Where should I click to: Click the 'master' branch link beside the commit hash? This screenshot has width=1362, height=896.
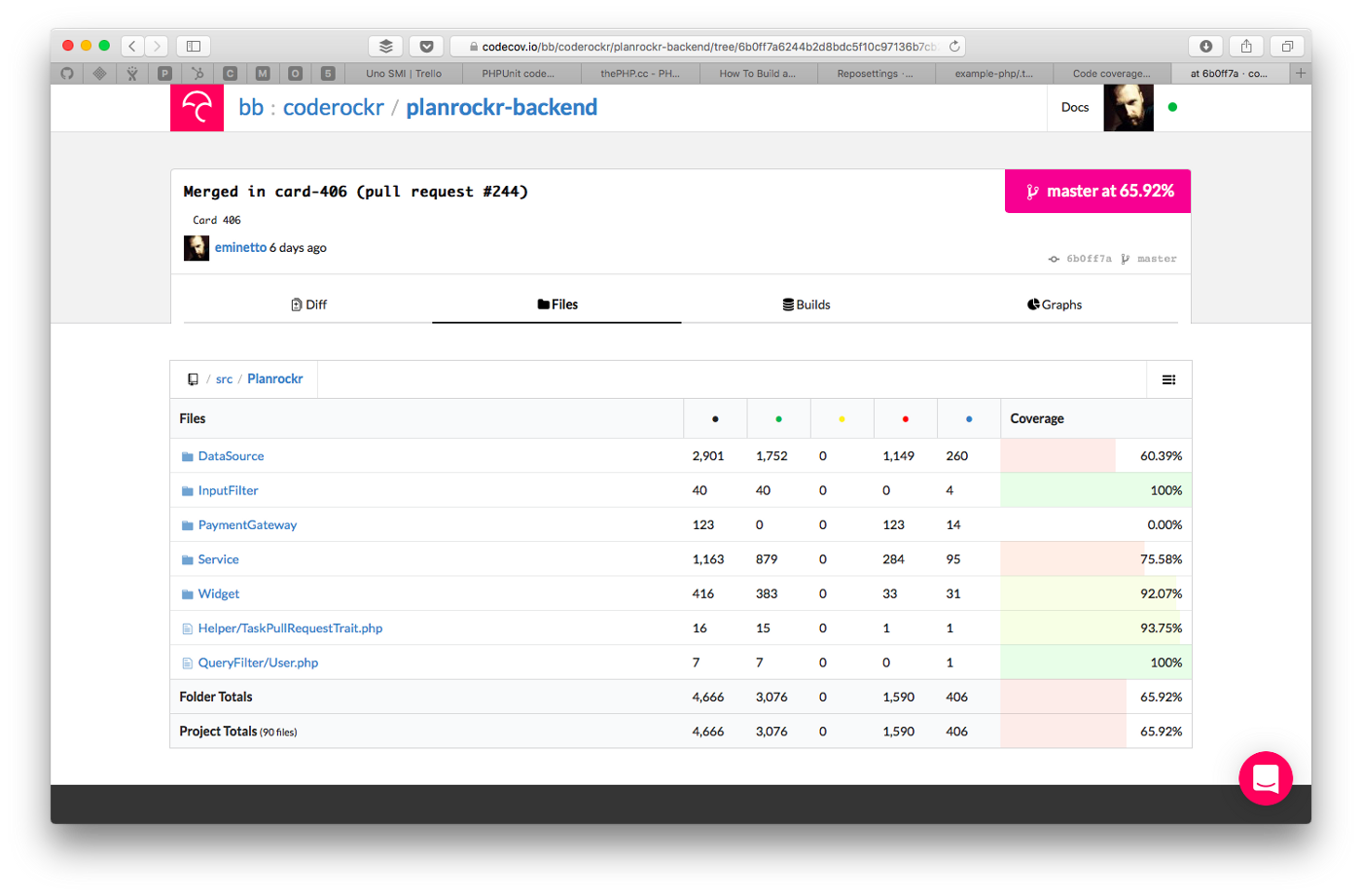pyautogui.click(x=1157, y=259)
